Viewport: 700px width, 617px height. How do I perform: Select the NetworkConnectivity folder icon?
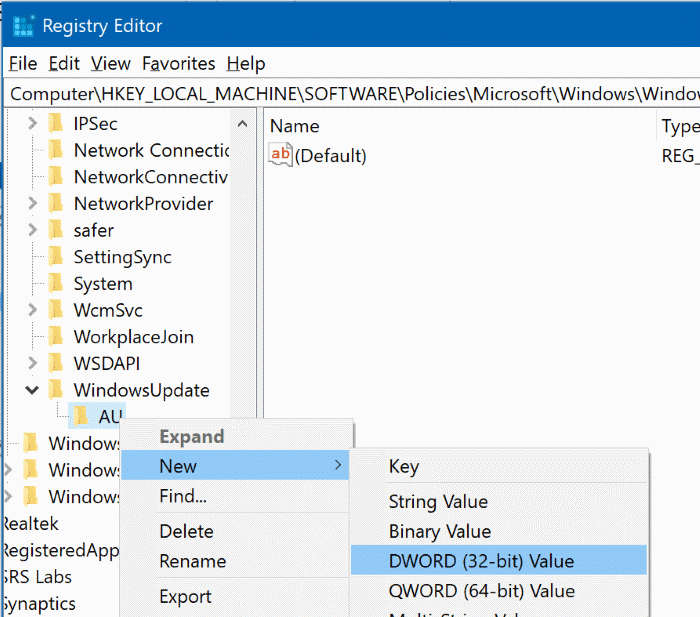[56, 177]
